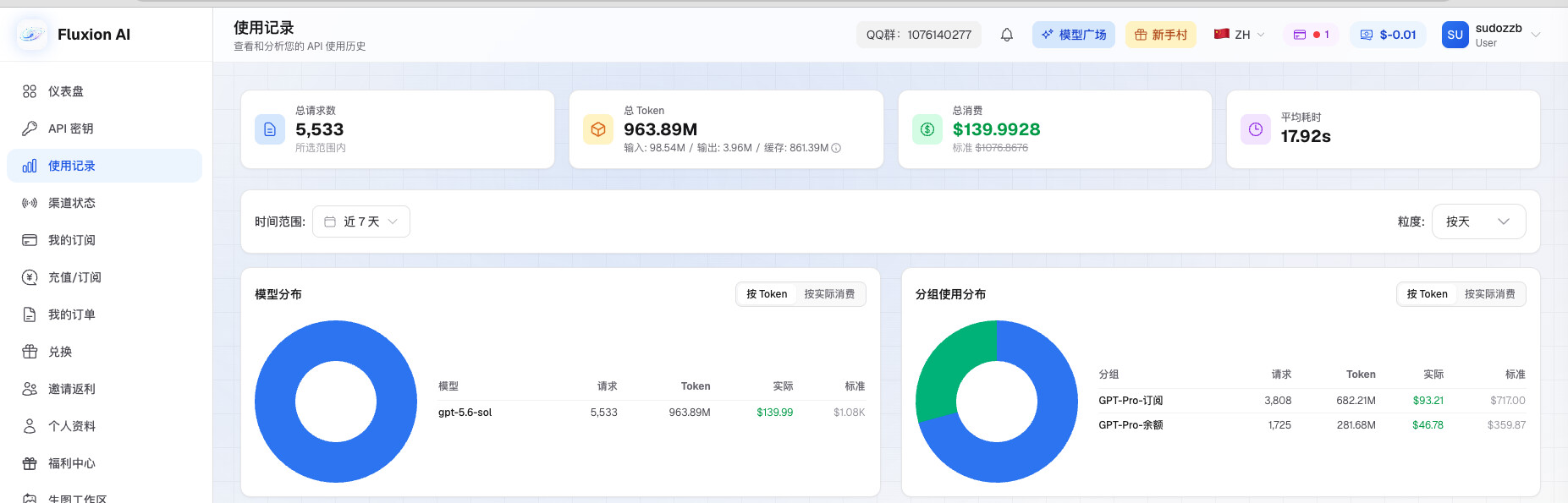Click the 充值/订阅 yen coin icon
This screenshot has height=503, width=1568.
click(x=30, y=277)
